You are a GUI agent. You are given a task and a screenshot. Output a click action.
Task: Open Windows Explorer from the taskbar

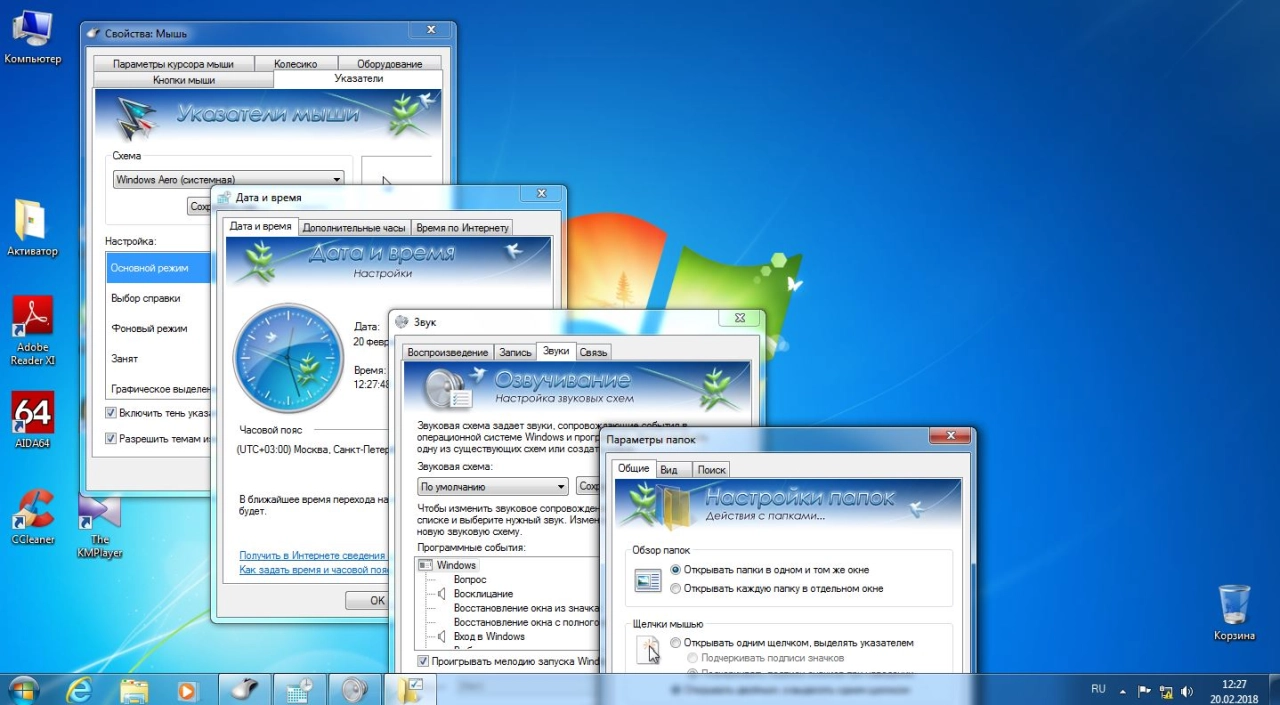pos(134,690)
